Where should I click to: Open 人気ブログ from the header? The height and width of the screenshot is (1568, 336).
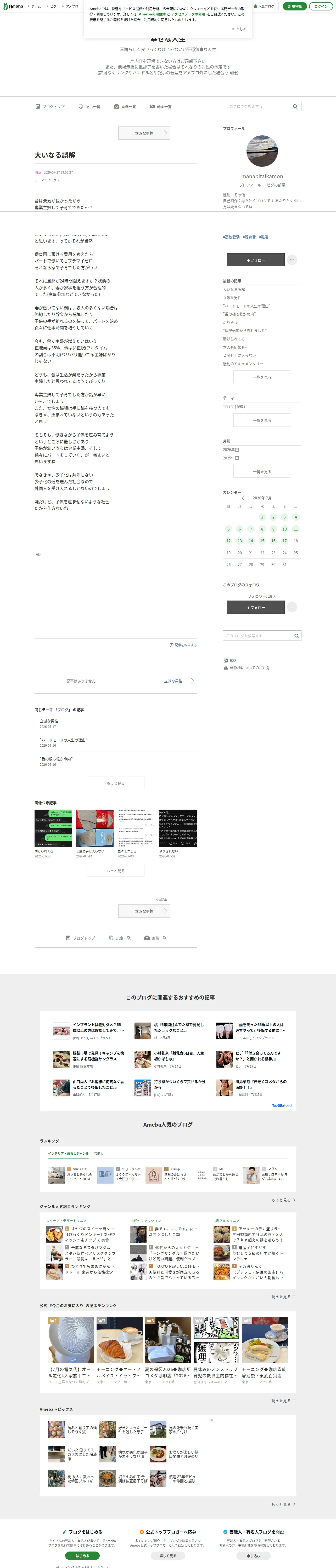264,6
